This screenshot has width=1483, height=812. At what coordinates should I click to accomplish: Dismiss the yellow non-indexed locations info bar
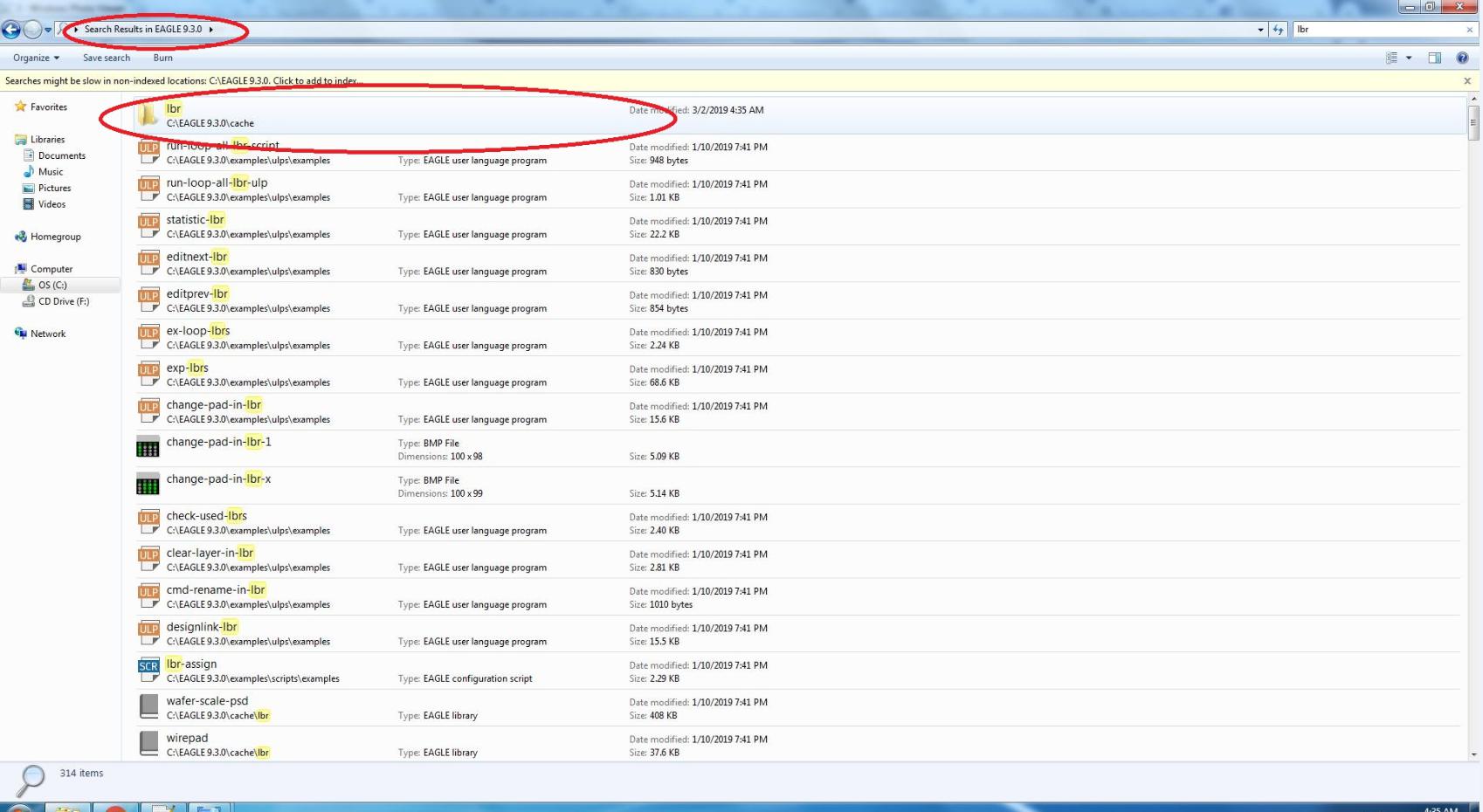pyautogui.click(x=1467, y=81)
